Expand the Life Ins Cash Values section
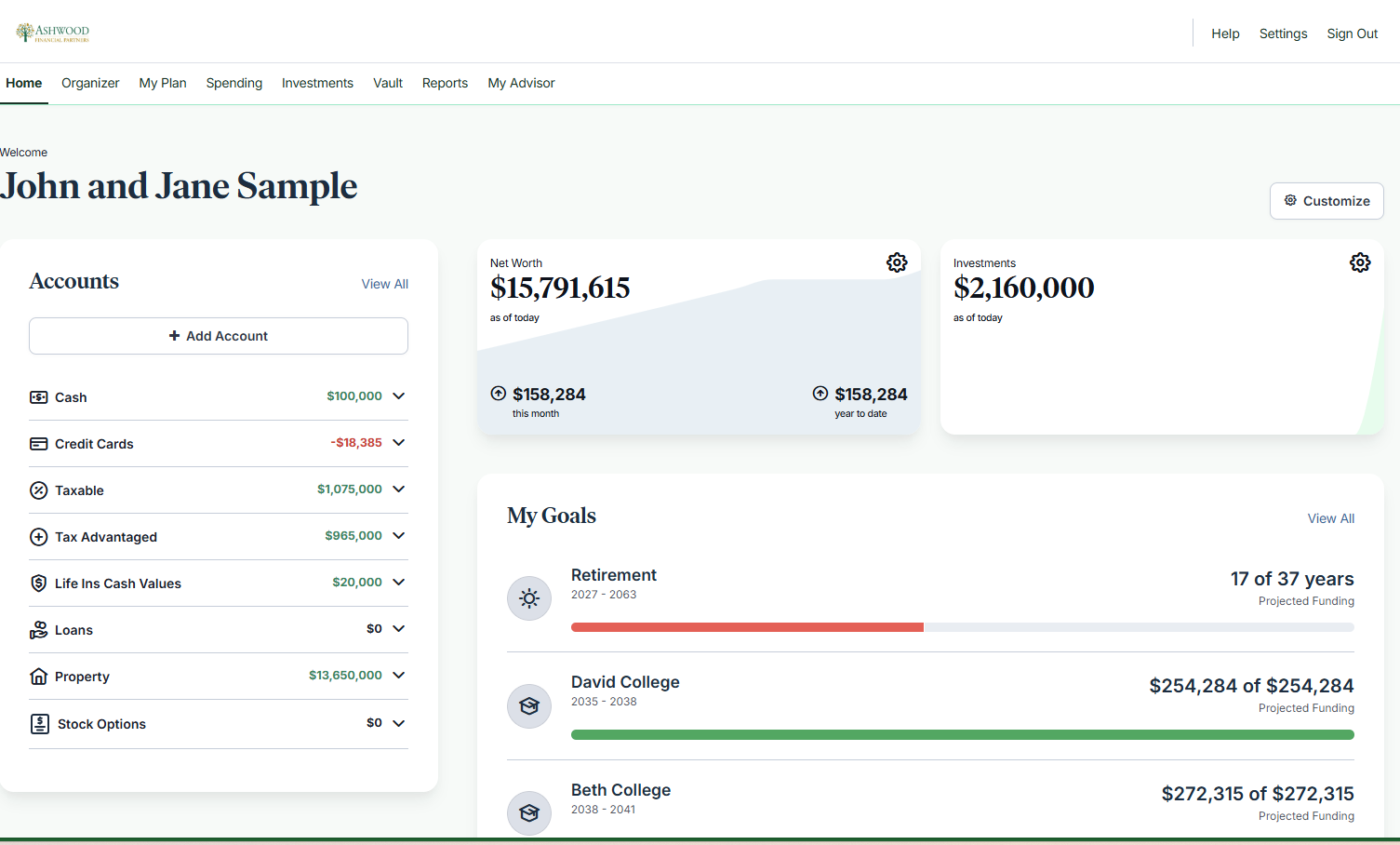The width and height of the screenshot is (1400, 845). click(x=398, y=582)
